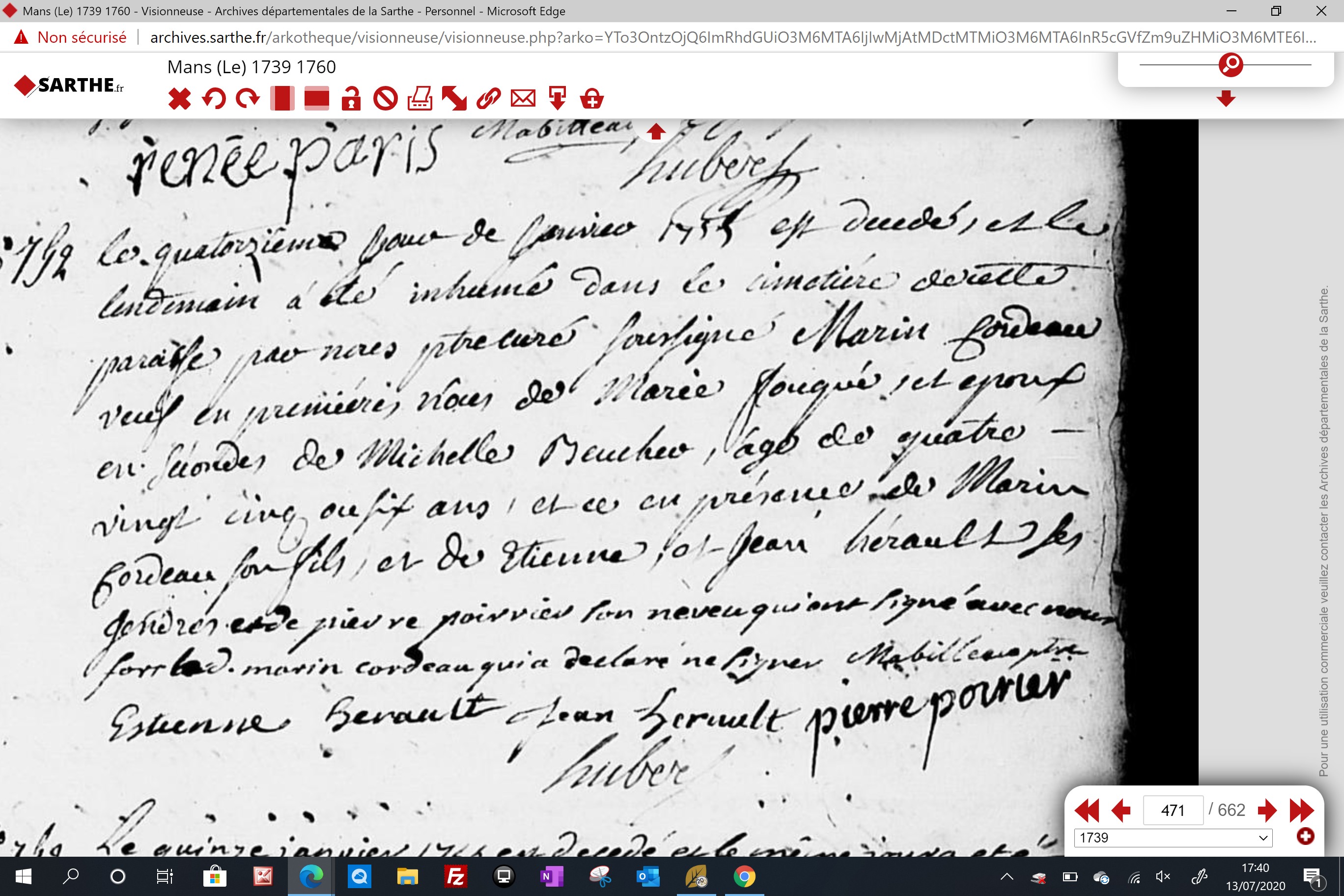1344x896 pixels.
Task: Click the page number field showing 471
Action: [1173, 810]
